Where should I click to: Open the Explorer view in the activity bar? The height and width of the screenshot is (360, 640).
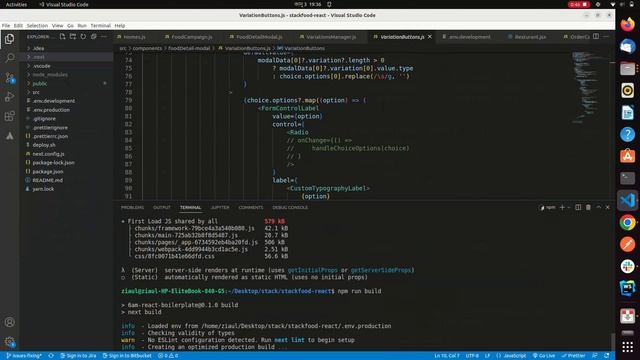click(x=9, y=39)
